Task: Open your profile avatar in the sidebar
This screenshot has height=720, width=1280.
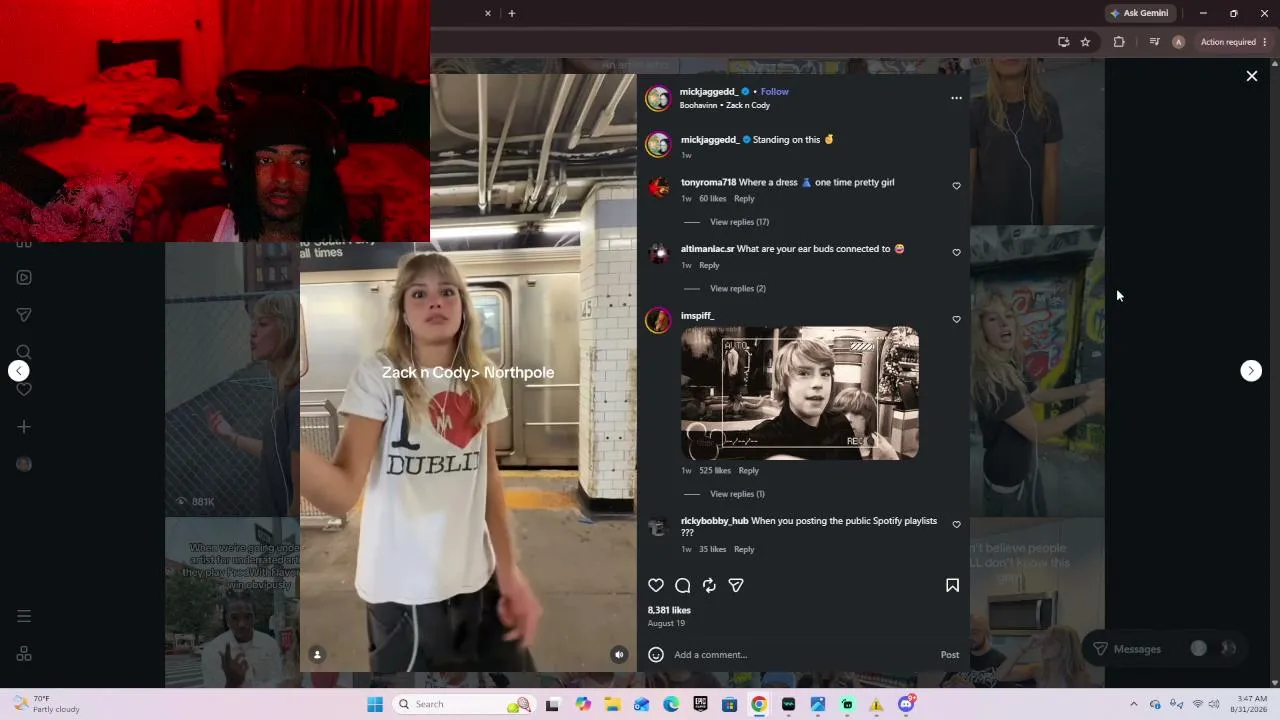Action: [24, 464]
